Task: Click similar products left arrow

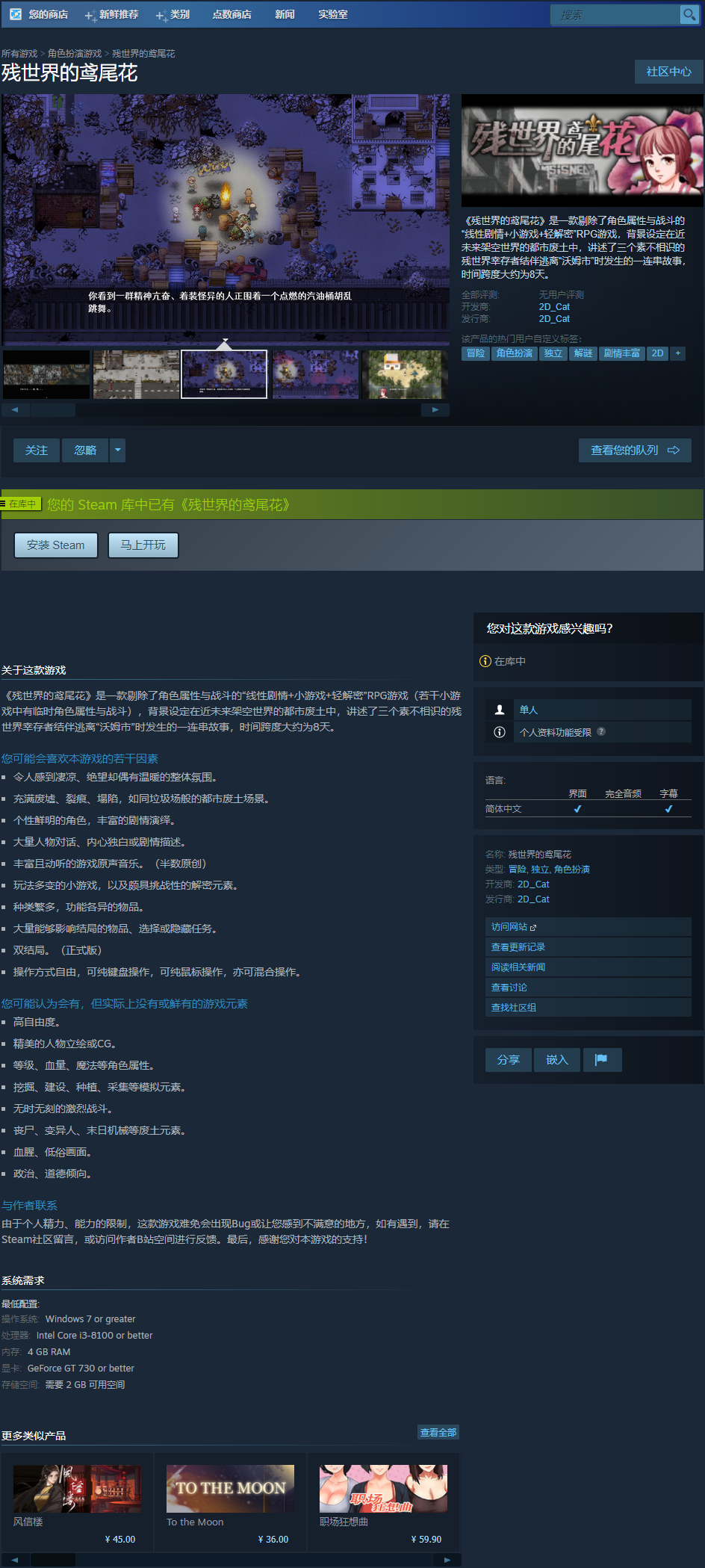Action: click(15, 1560)
